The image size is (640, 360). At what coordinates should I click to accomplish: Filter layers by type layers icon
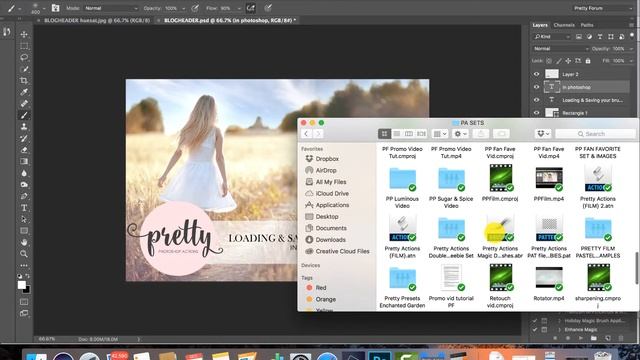(x=600, y=37)
